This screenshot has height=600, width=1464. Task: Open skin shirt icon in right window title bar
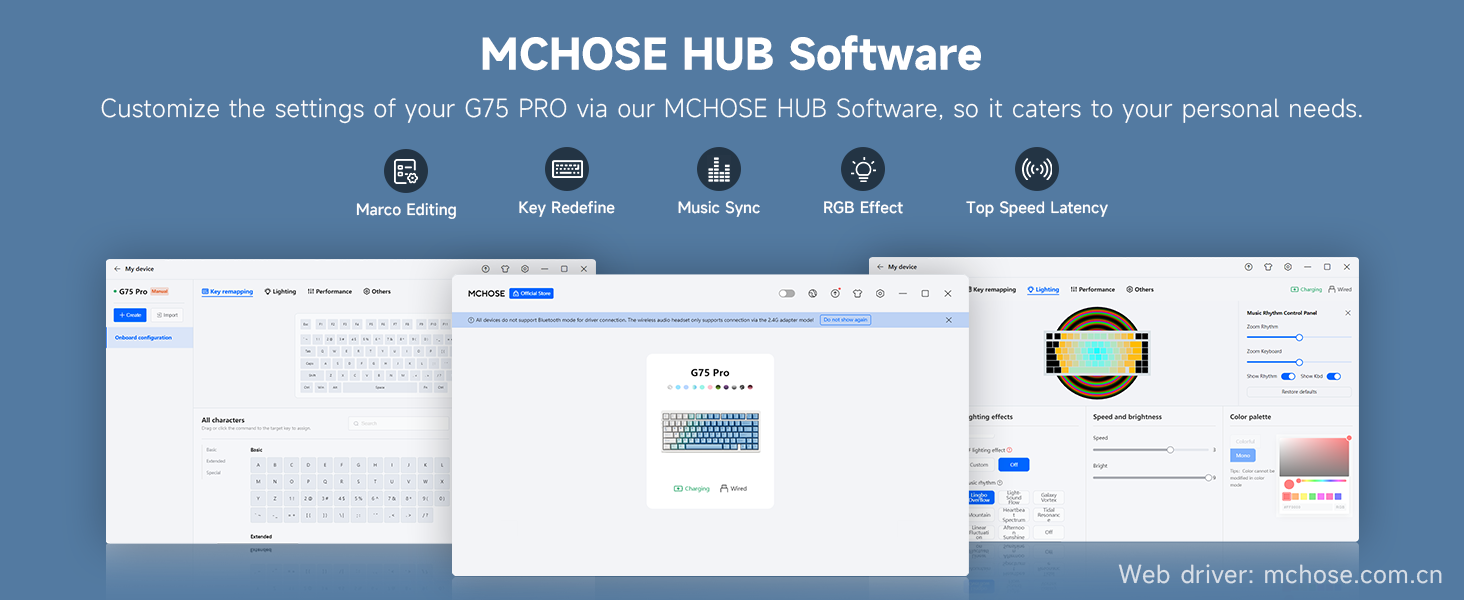(1268, 267)
